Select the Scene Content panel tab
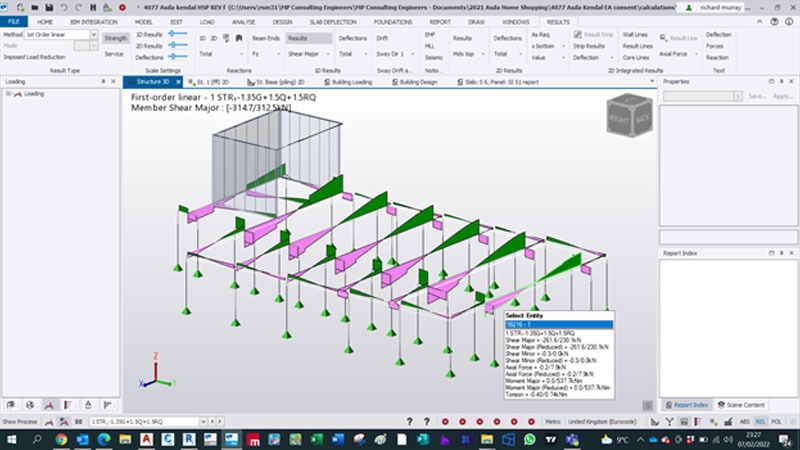 click(740, 404)
